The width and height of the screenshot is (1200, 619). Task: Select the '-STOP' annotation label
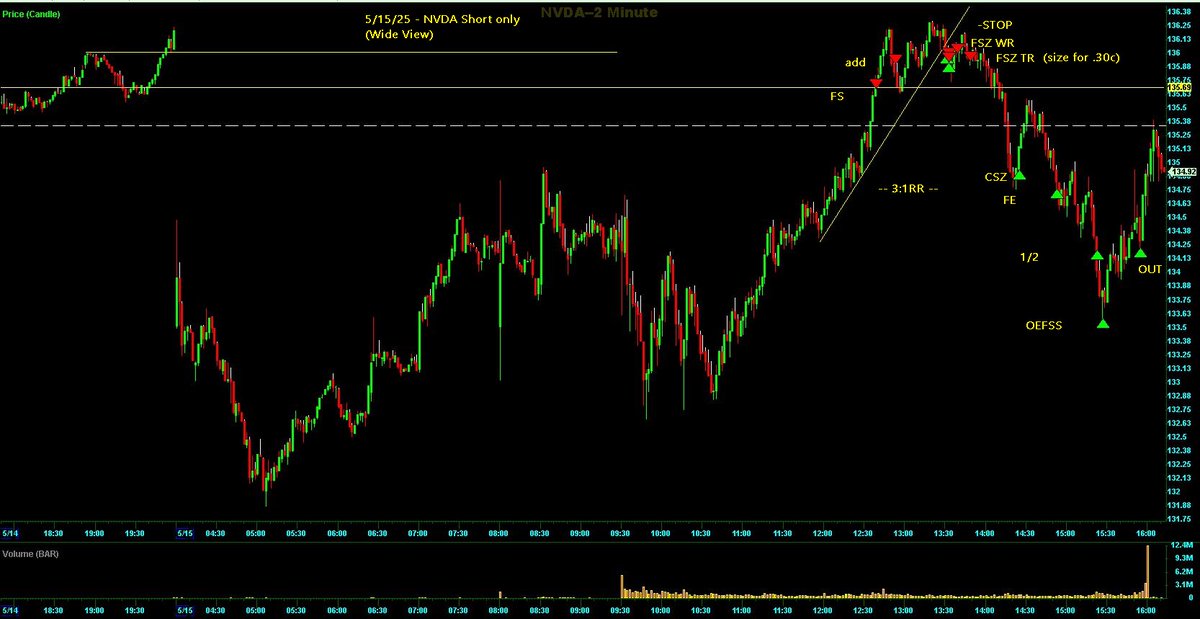point(995,25)
